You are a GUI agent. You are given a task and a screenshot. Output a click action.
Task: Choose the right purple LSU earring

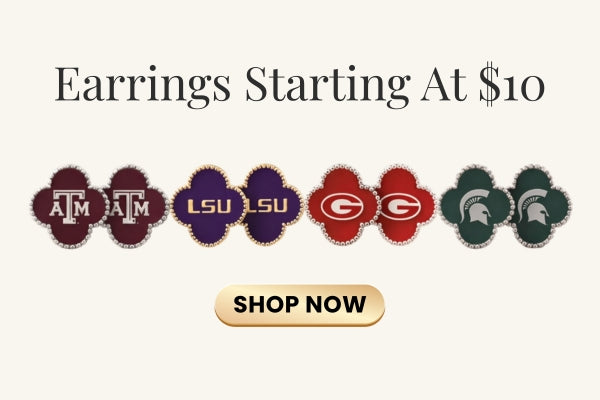270,206
